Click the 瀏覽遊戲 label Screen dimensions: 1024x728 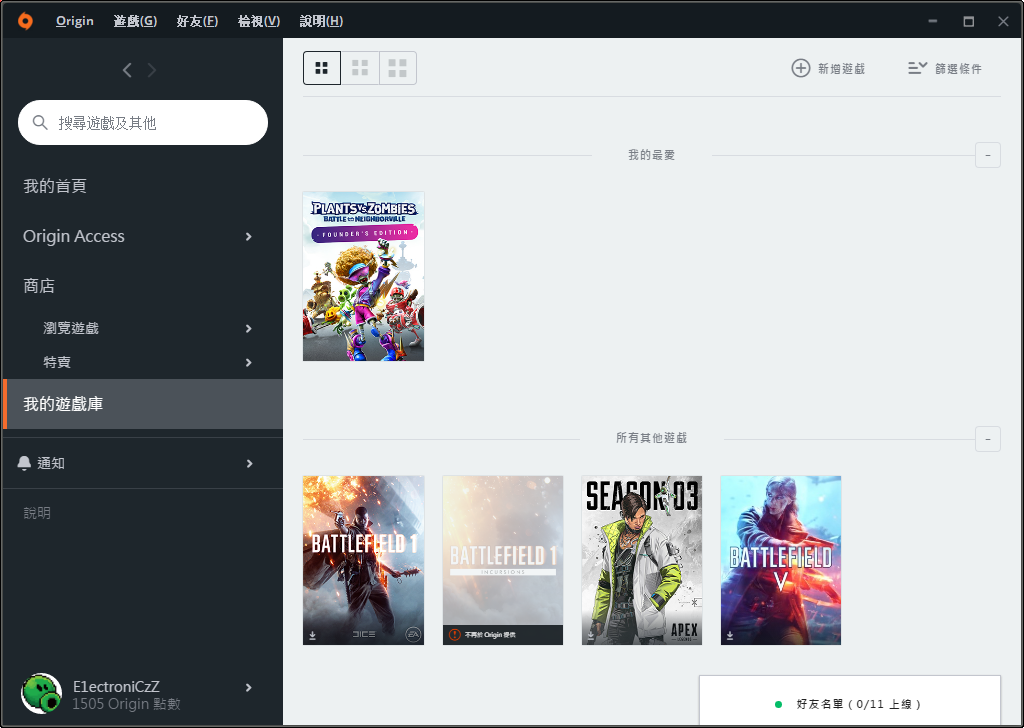71,328
